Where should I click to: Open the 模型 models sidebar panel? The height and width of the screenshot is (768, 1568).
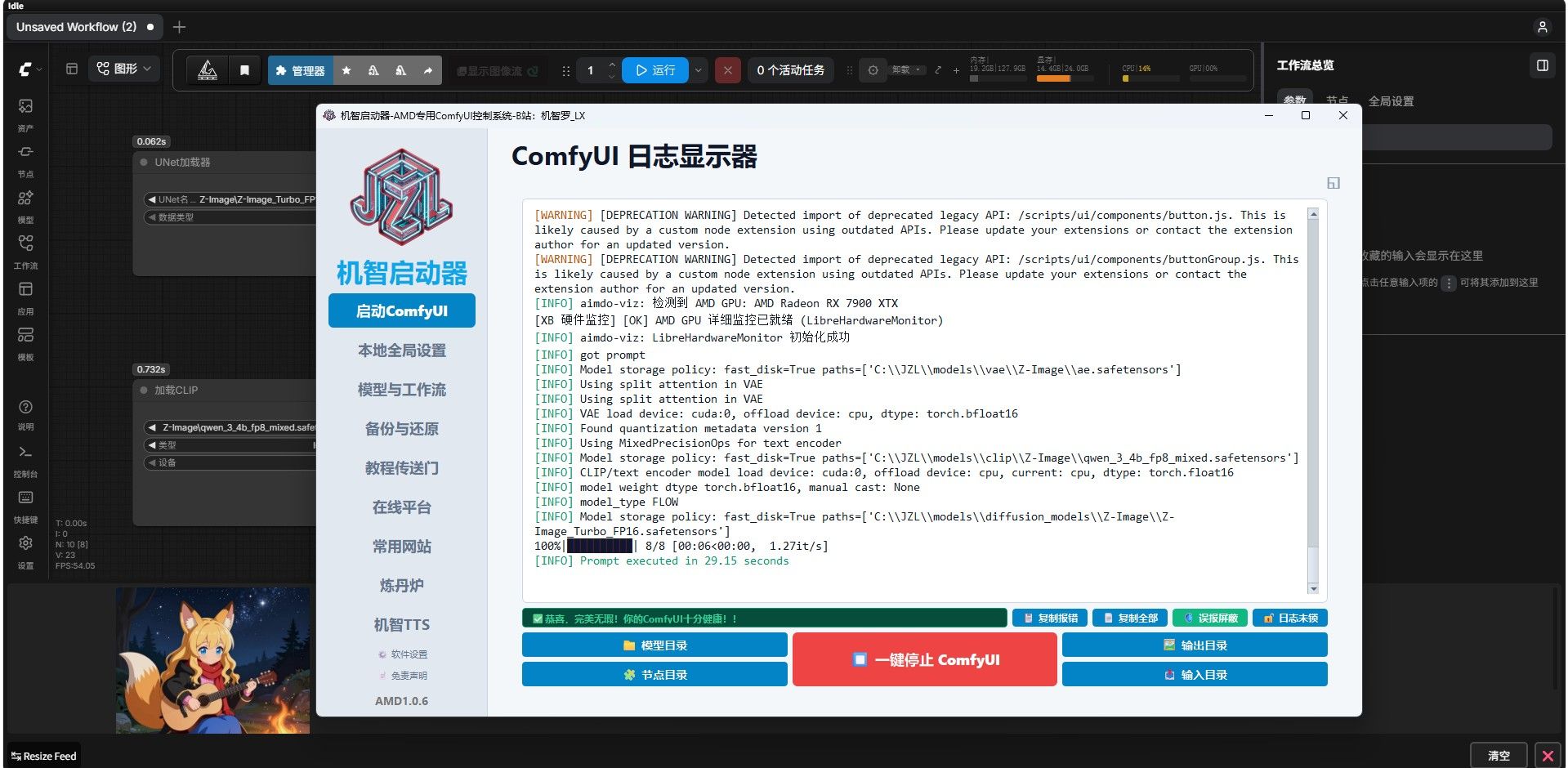click(25, 206)
